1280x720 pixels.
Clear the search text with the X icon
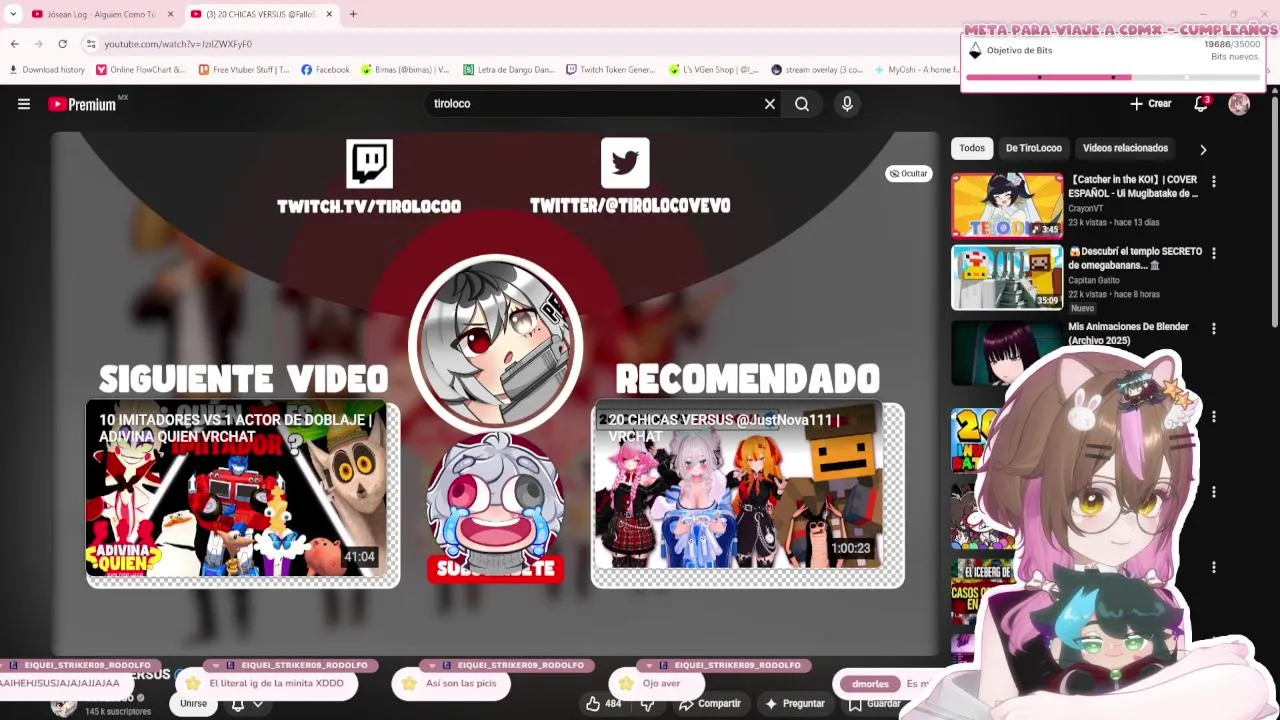770,104
